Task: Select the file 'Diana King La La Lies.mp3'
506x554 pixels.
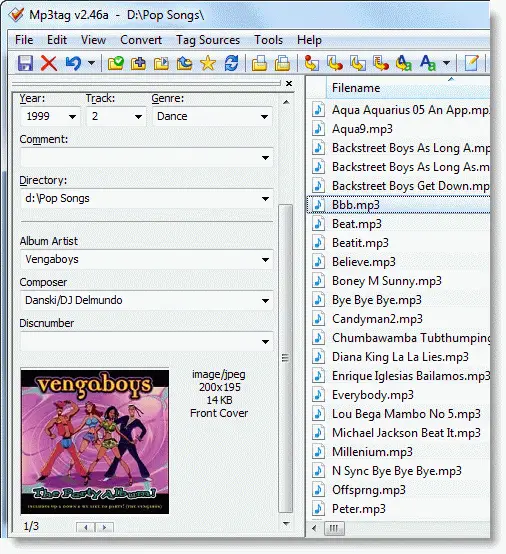Action: click(400, 357)
